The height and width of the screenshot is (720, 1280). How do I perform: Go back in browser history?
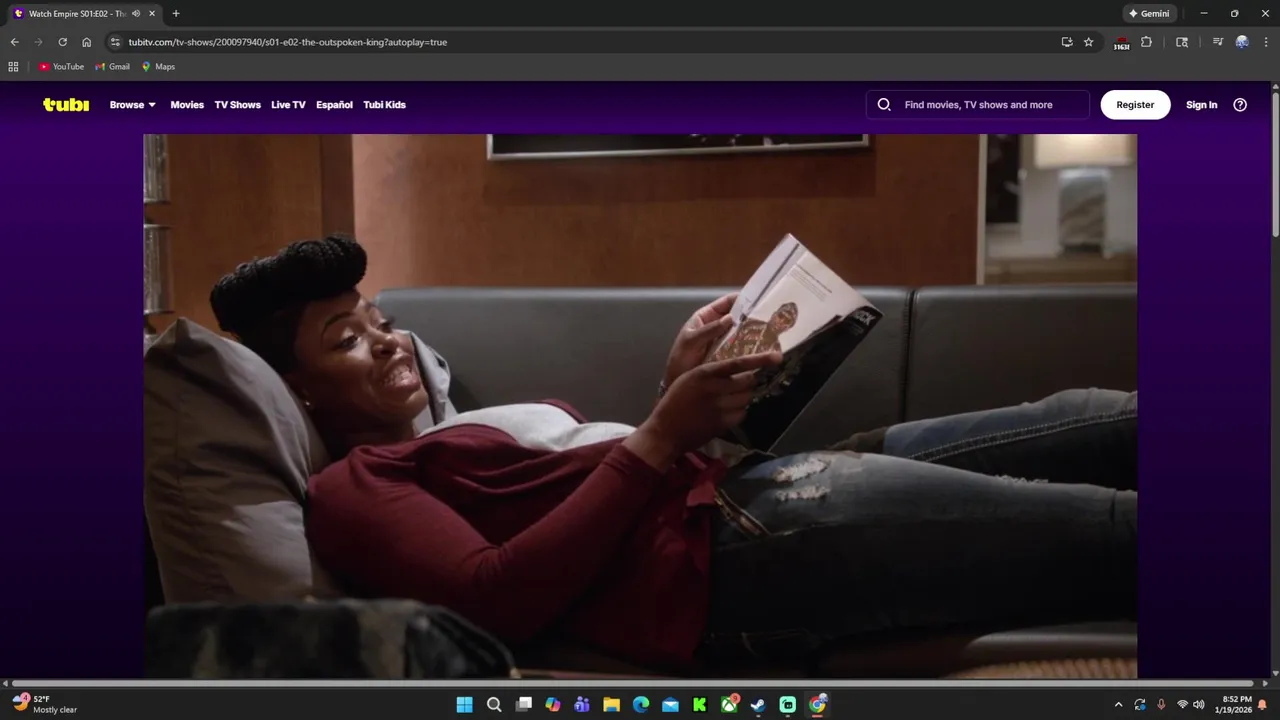14,42
